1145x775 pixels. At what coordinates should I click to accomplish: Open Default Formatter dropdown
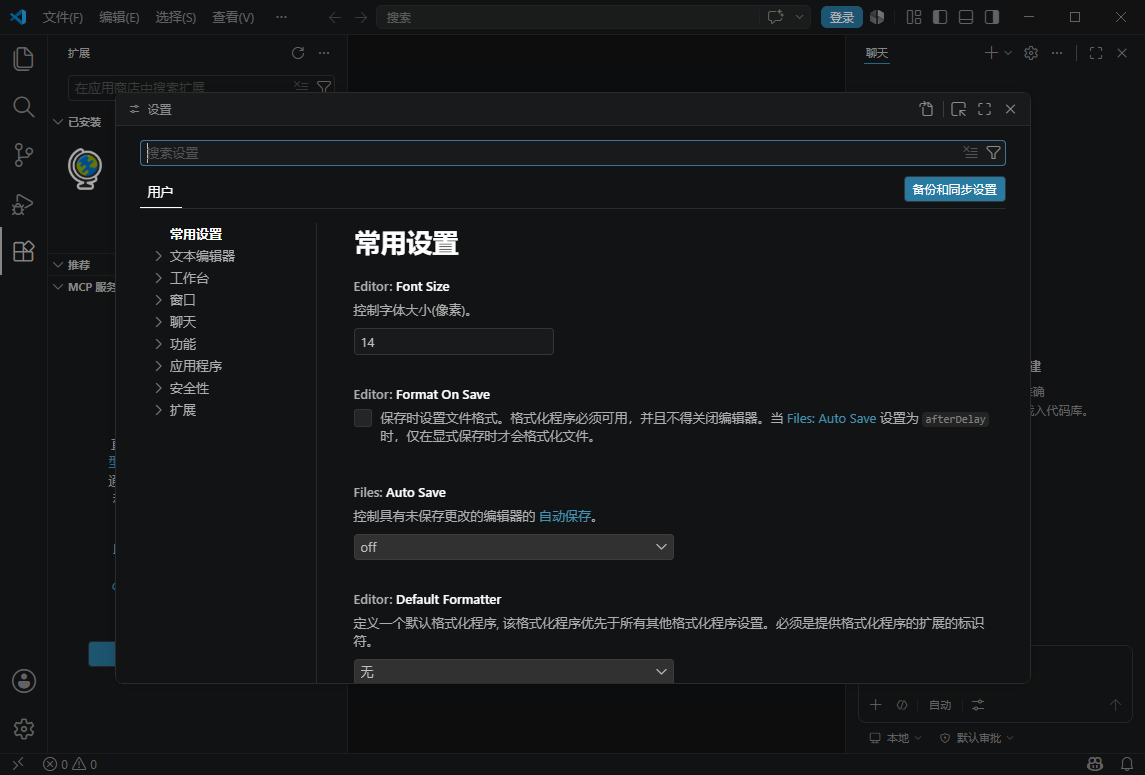click(x=513, y=671)
